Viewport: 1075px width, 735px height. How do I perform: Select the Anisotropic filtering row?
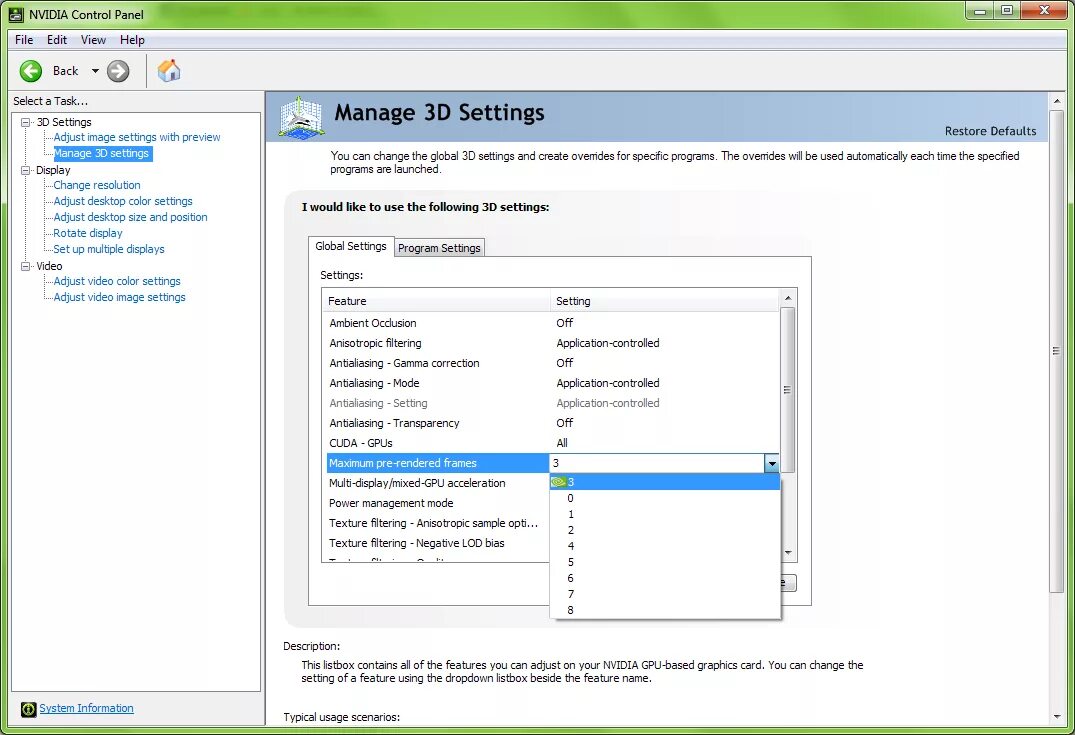coord(552,343)
